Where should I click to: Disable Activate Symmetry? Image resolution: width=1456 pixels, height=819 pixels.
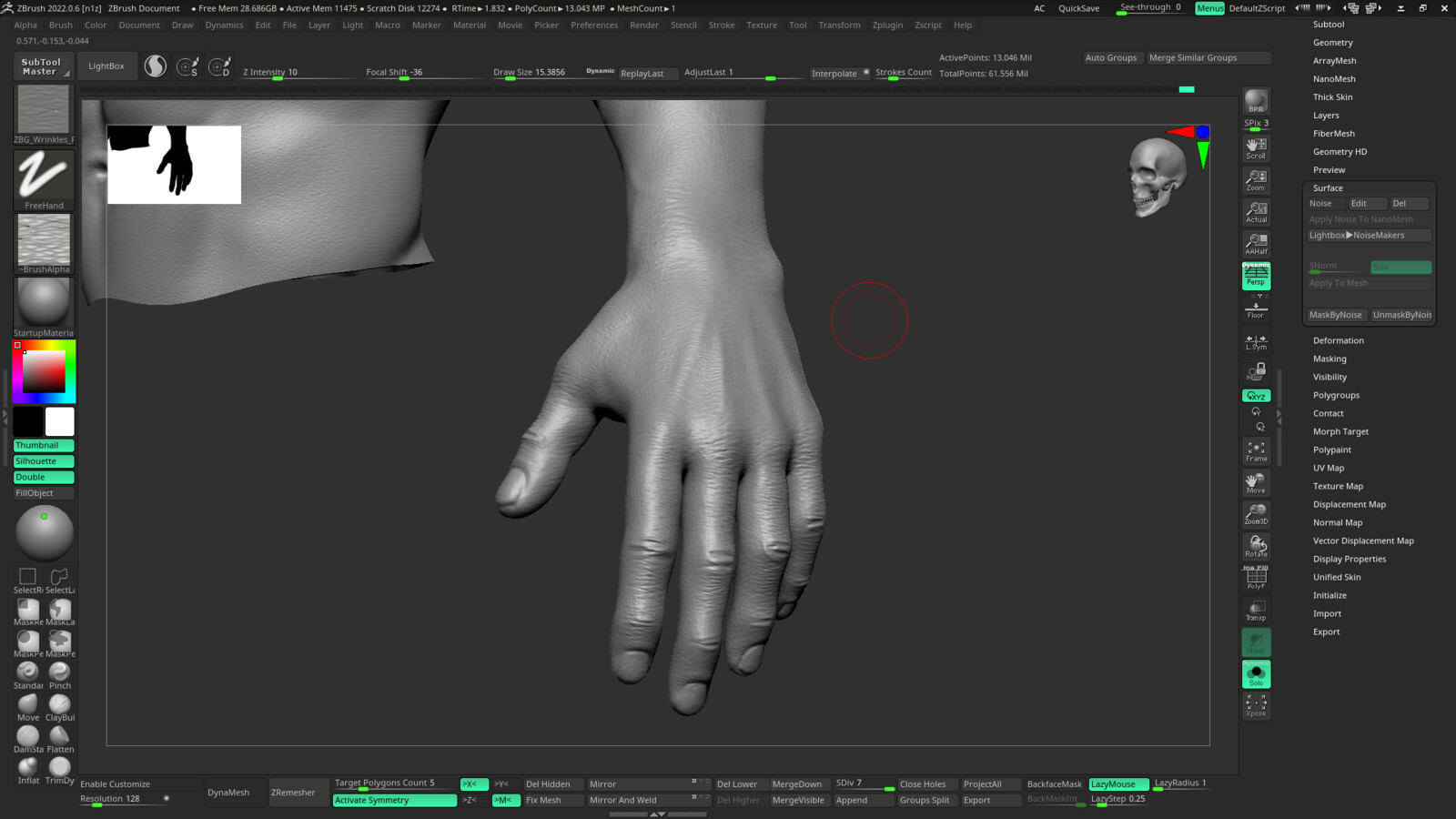(x=394, y=801)
